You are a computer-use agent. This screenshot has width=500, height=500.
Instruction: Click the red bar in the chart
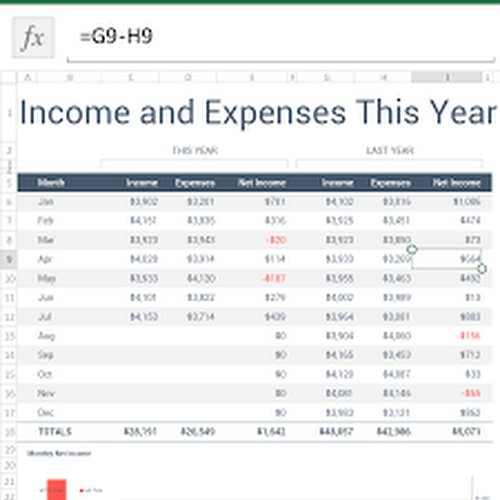(57, 489)
